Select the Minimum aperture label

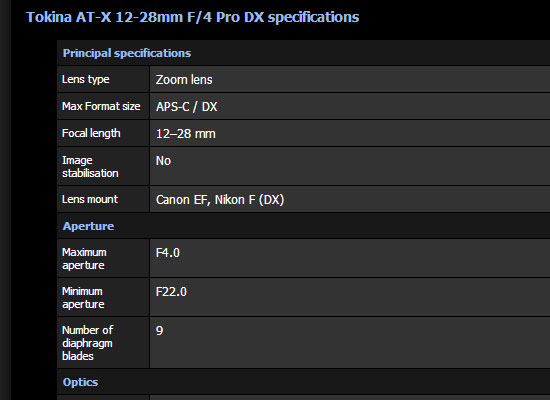click(x=83, y=298)
